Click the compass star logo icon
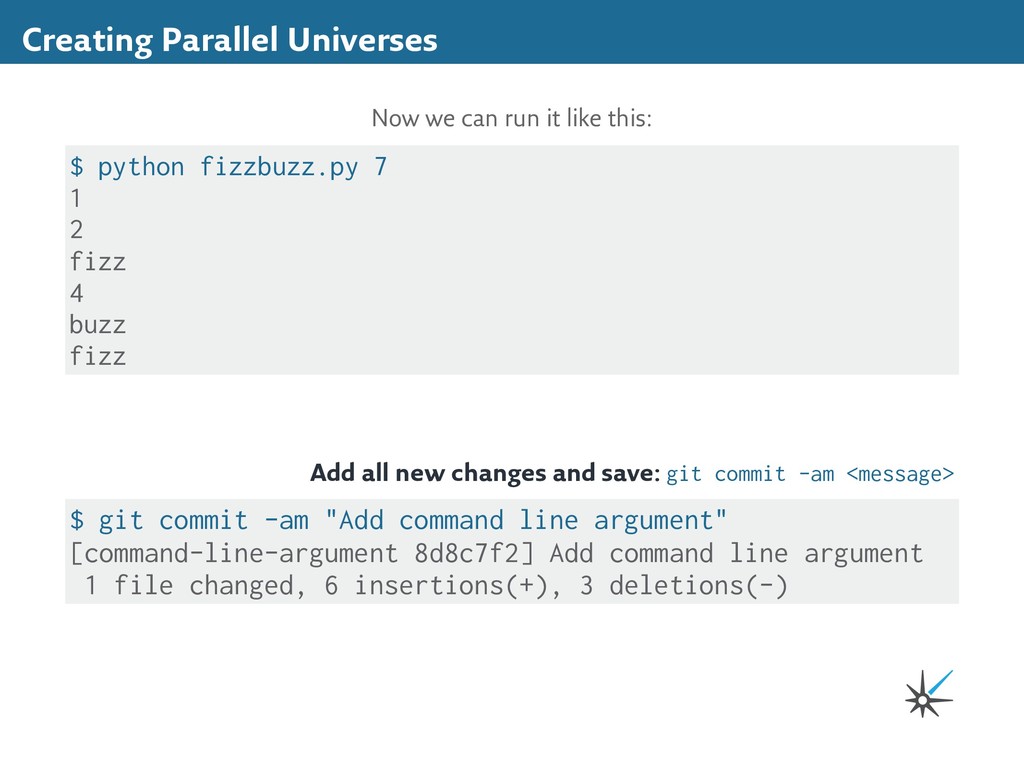Screen dimensions: 1024x768 (x=927, y=694)
